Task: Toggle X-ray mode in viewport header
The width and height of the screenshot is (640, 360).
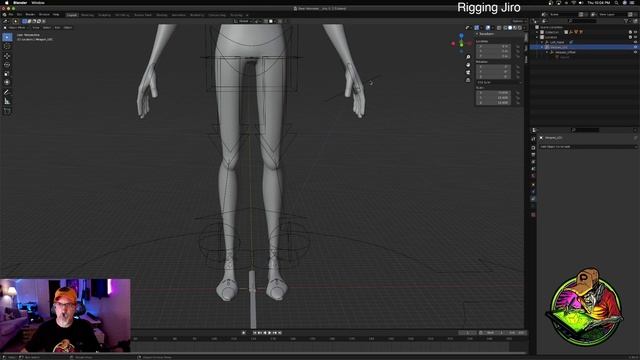Action: (x=499, y=28)
